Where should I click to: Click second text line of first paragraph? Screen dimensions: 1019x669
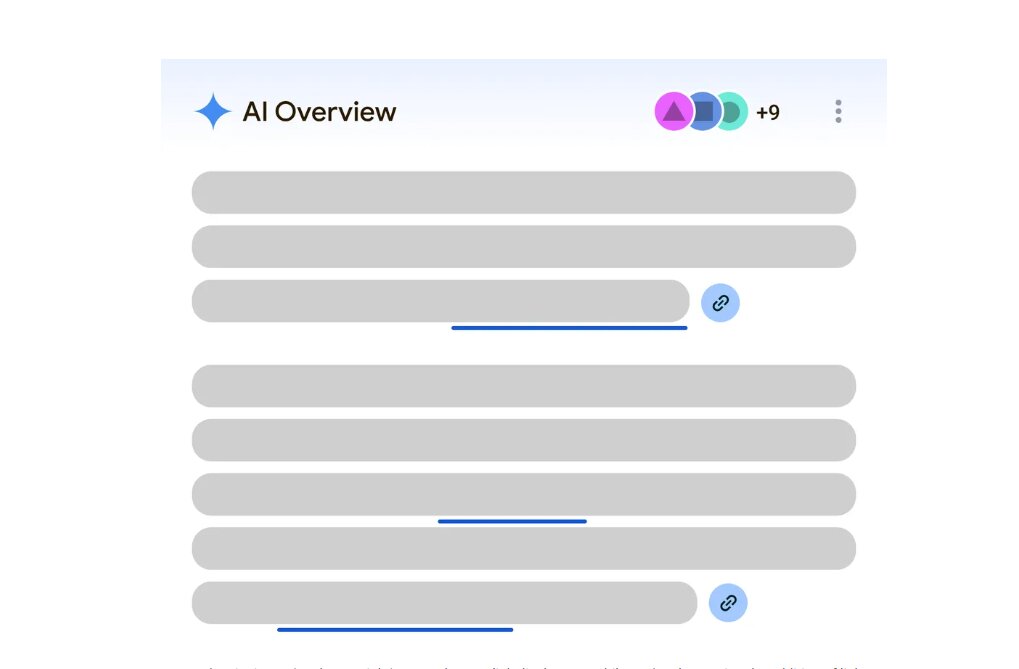(x=523, y=247)
